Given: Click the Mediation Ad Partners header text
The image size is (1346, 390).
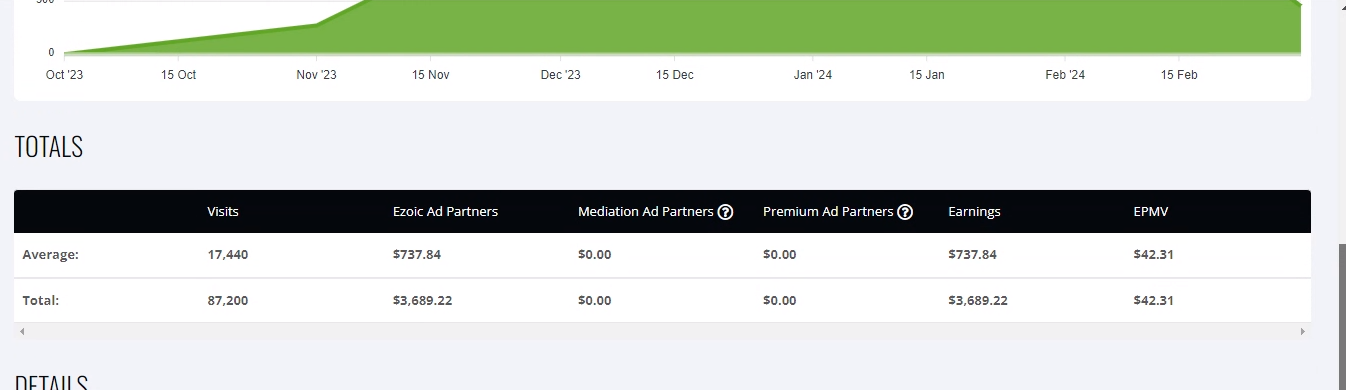Looking at the screenshot, I should pos(646,212).
